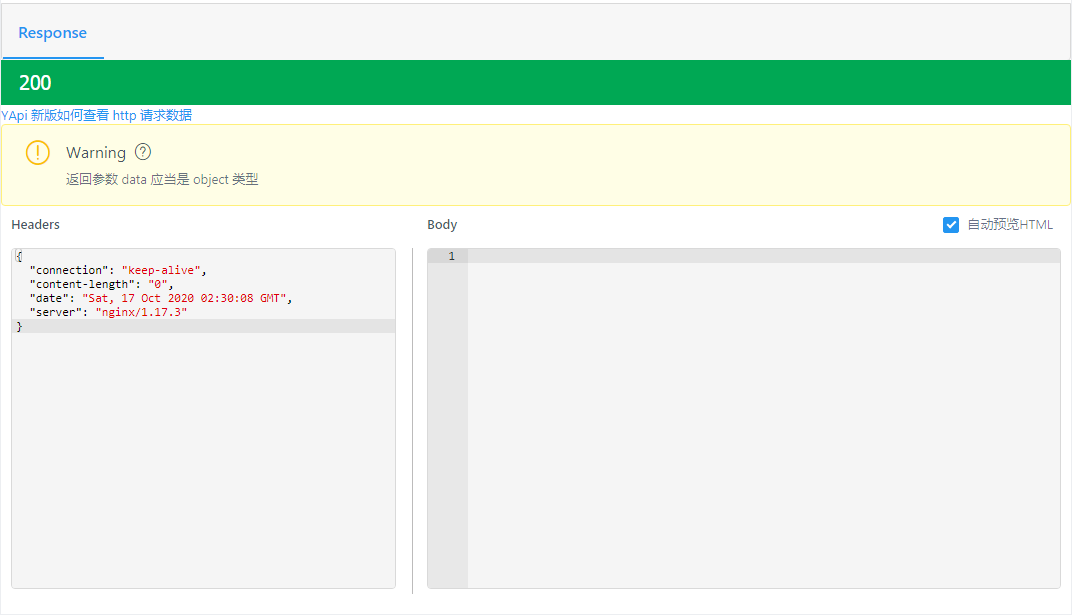Click the yellow Warning exclamation icon
Screen dimensions: 1072x615
pos(38,152)
